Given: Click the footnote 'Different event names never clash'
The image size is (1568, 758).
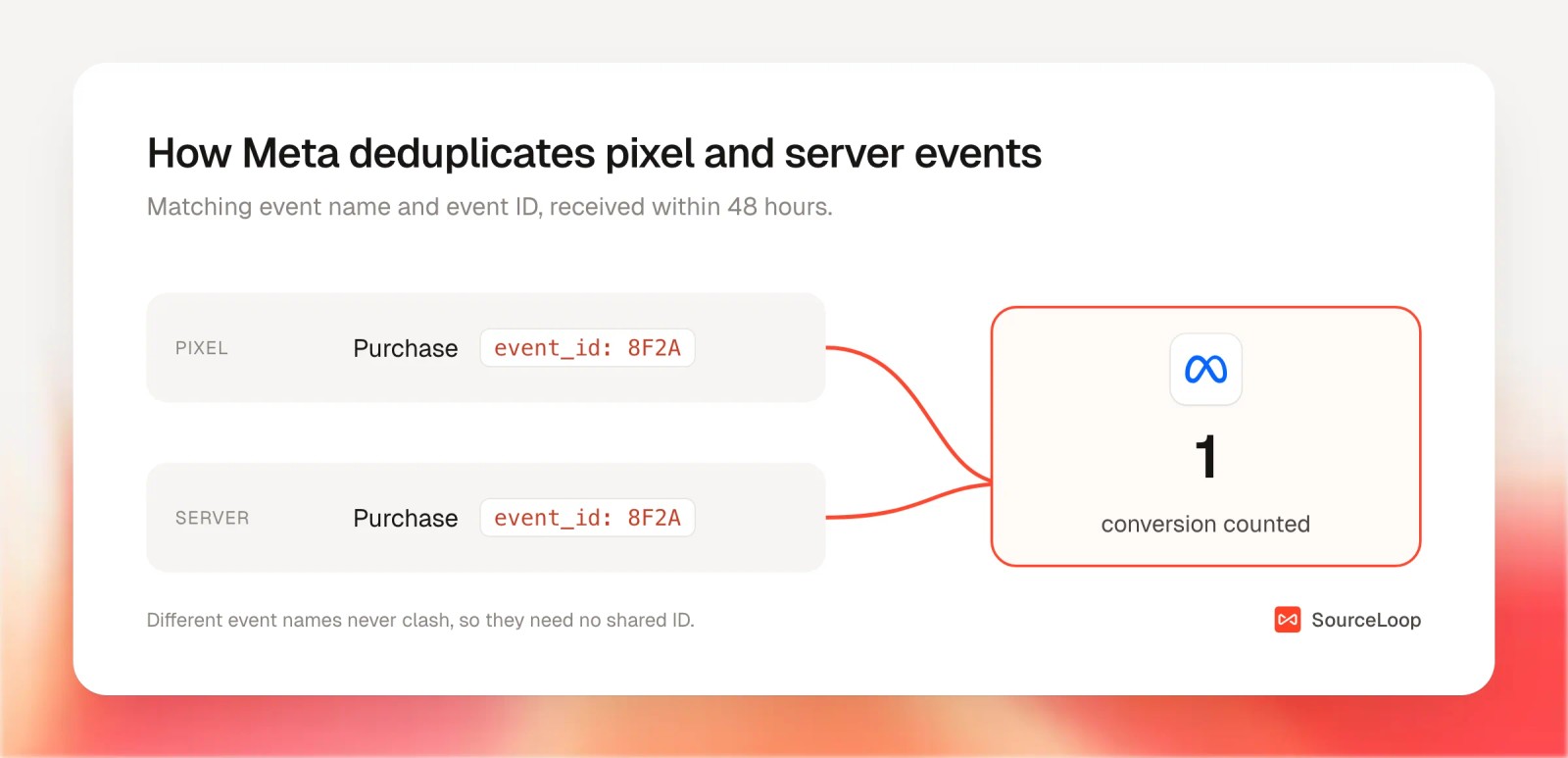Looking at the screenshot, I should coord(420,620).
